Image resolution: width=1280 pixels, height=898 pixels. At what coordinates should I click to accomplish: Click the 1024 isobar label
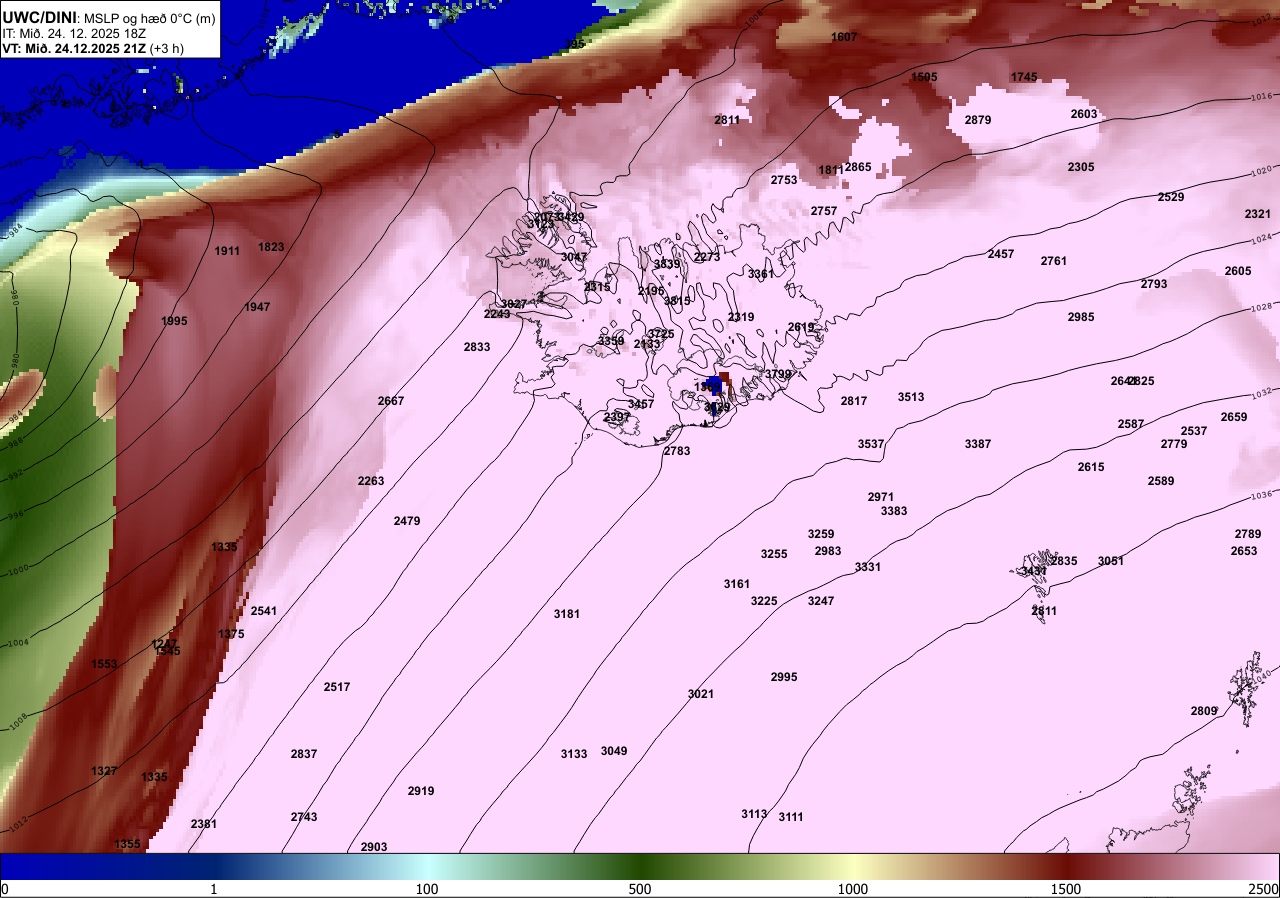[x=1264, y=239]
